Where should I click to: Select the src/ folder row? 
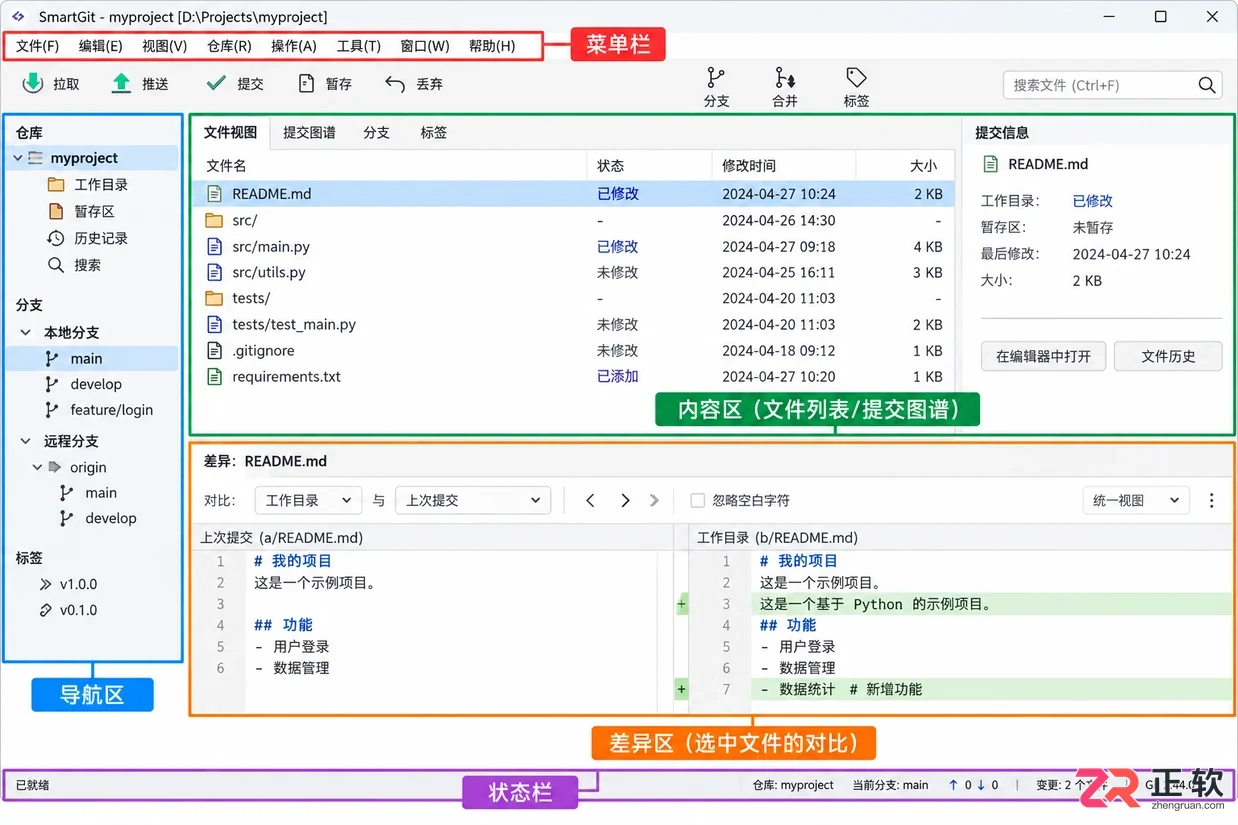click(573, 220)
